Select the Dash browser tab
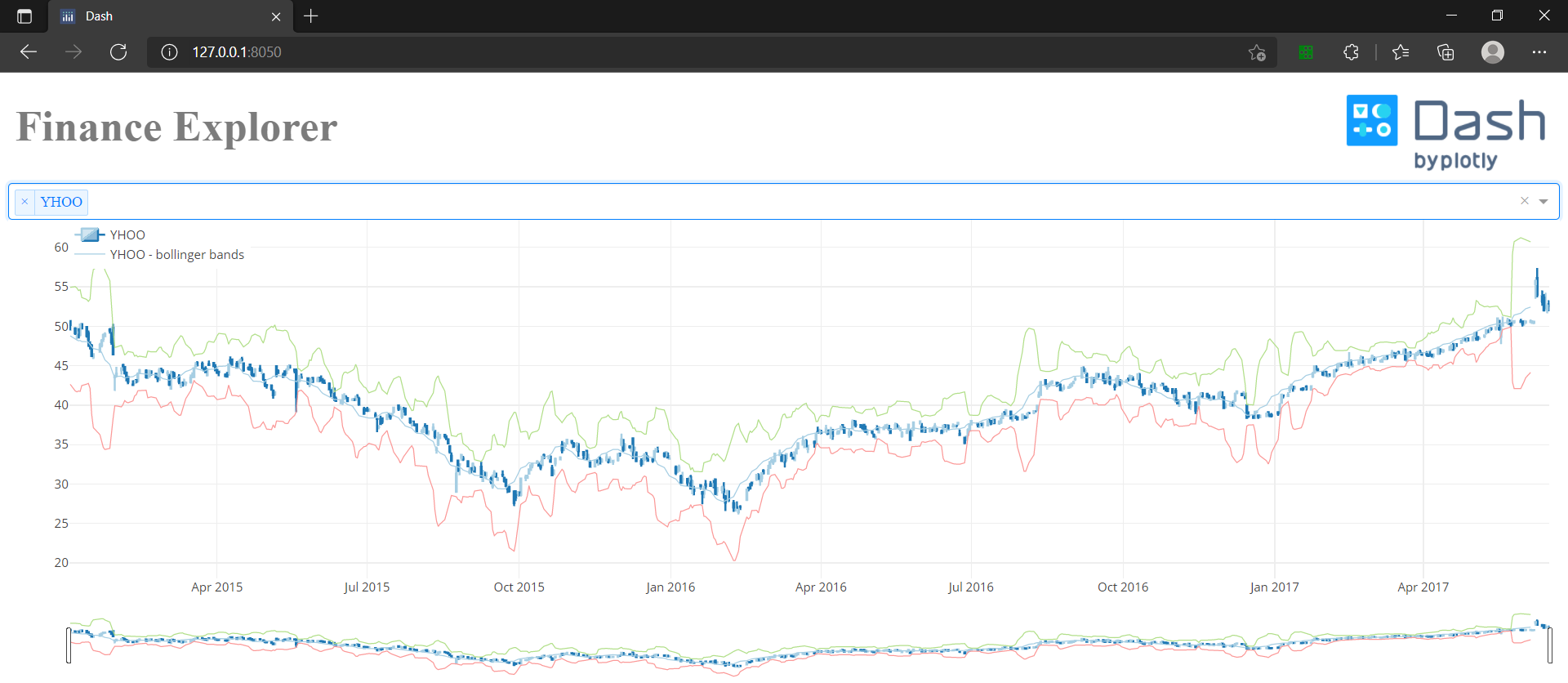The width and height of the screenshot is (1568, 683). pos(168,16)
